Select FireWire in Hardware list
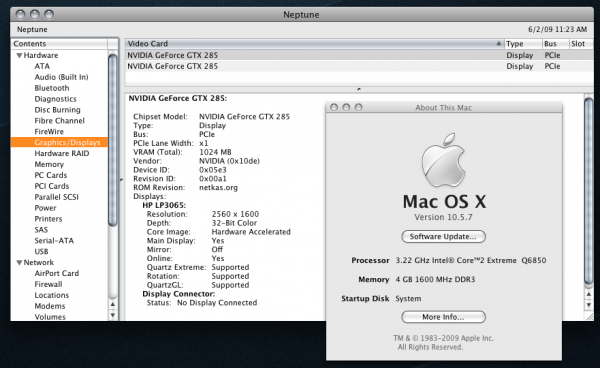Viewport: 600px width, 368px height. pyautogui.click(x=49, y=132)
